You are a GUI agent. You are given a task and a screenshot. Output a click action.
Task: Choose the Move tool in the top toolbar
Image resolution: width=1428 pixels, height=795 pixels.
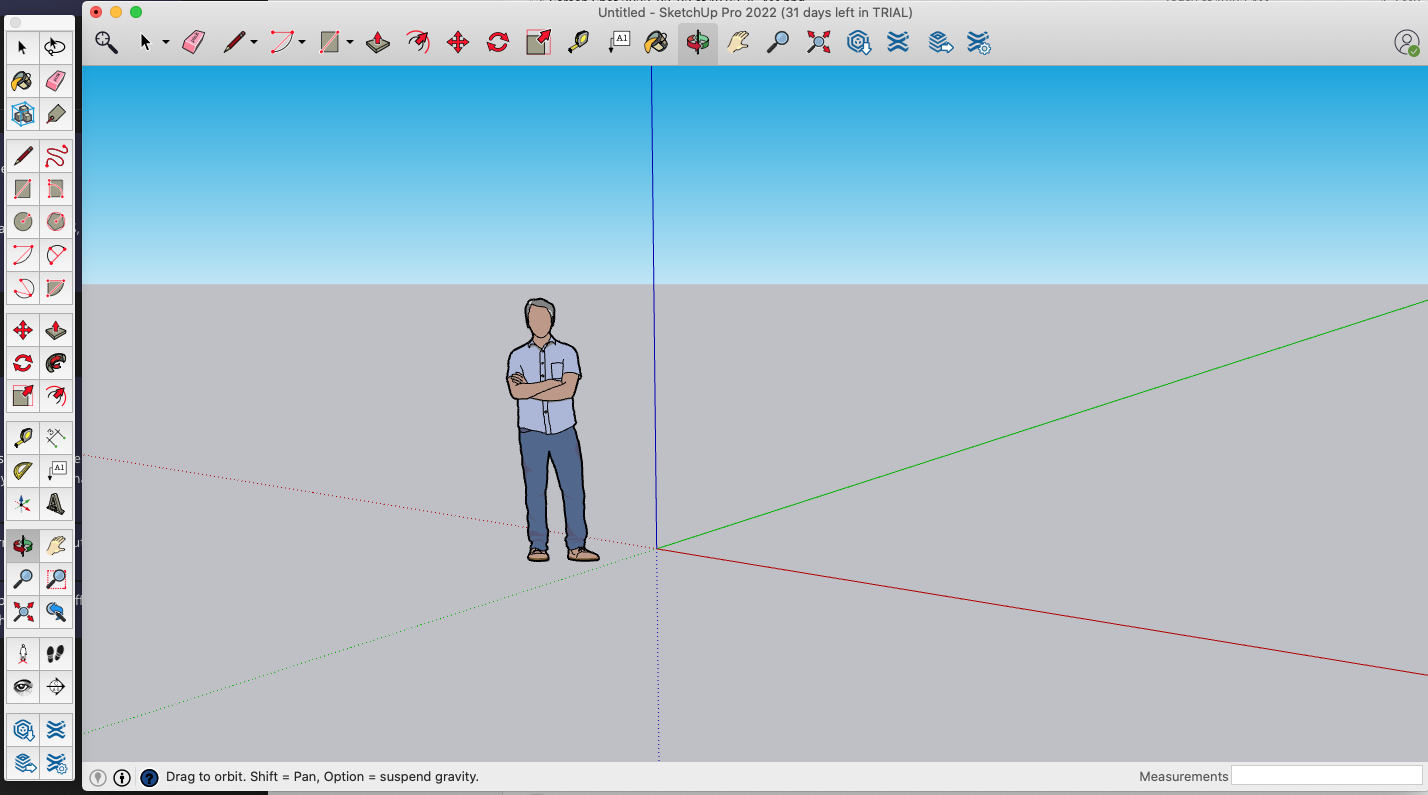pos(458,42)
